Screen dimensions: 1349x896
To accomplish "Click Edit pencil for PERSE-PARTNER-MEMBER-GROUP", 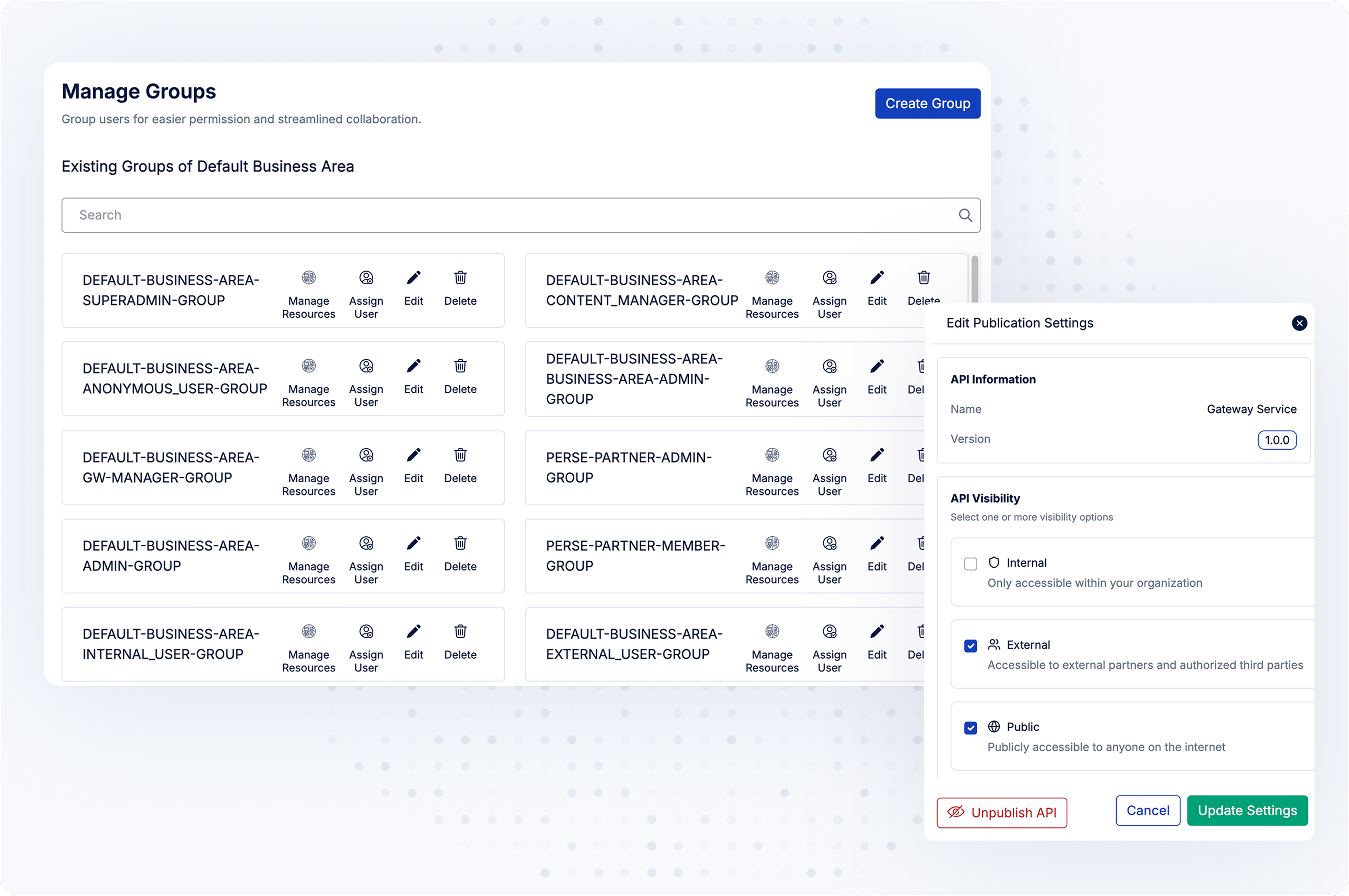I will click(877, 544).
